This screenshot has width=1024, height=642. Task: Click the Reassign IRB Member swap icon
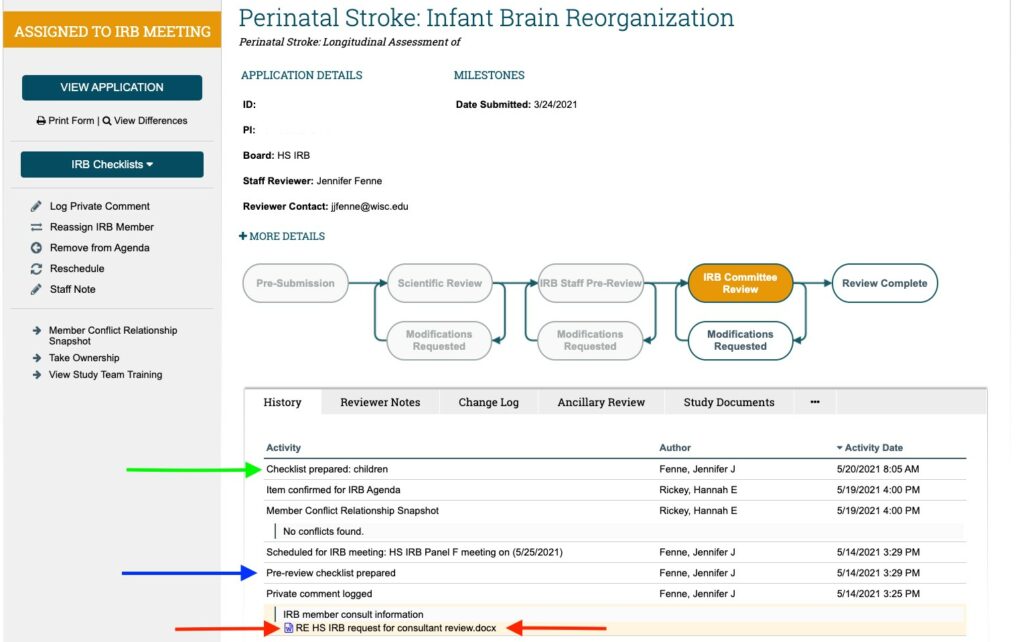point(37,227)
